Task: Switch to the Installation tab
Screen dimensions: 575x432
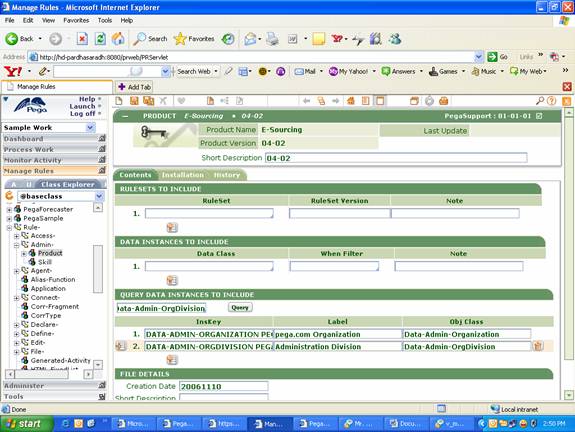Action: click(x=183, y=175)
